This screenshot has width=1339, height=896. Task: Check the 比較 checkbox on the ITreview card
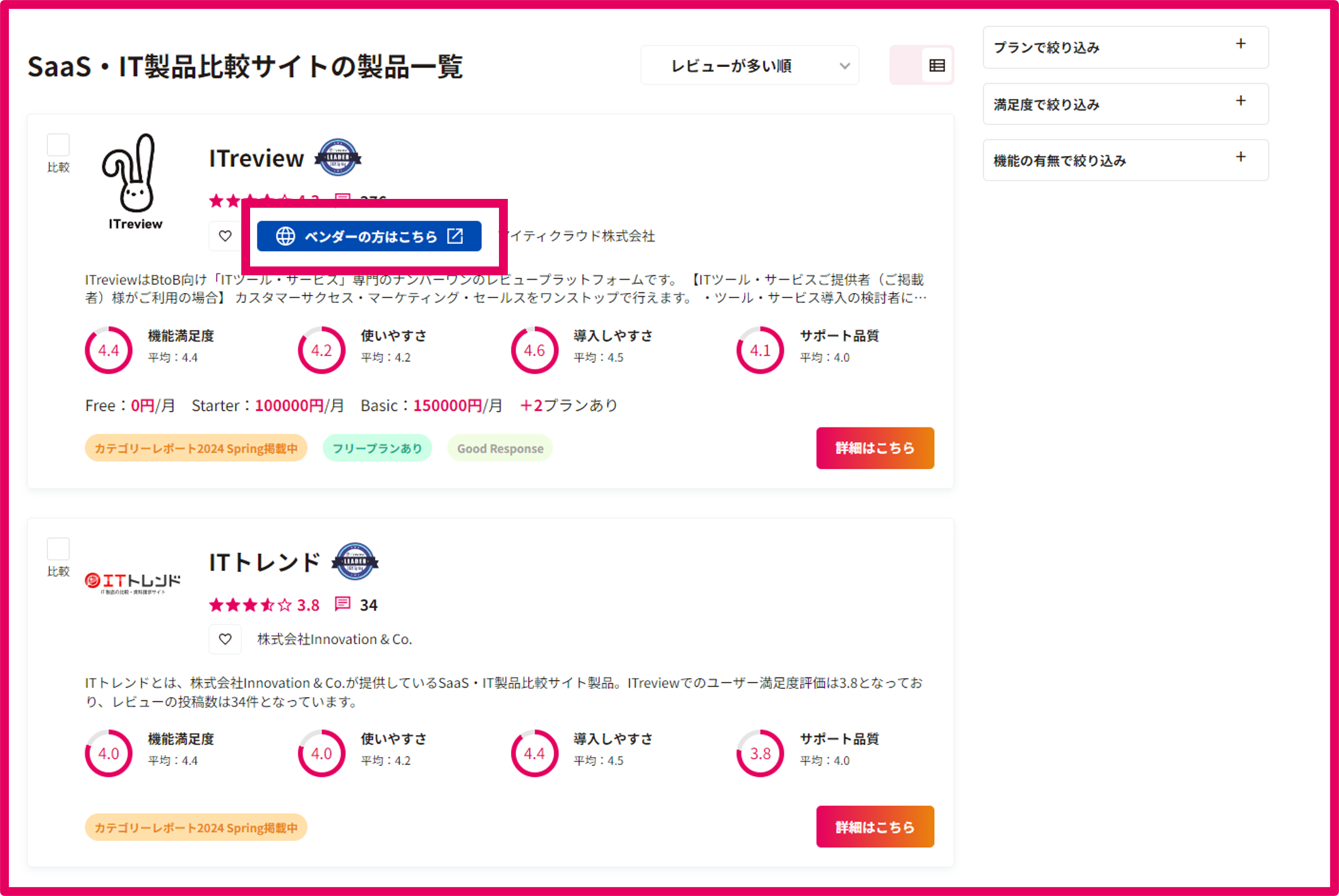click(x=58, y=145)
